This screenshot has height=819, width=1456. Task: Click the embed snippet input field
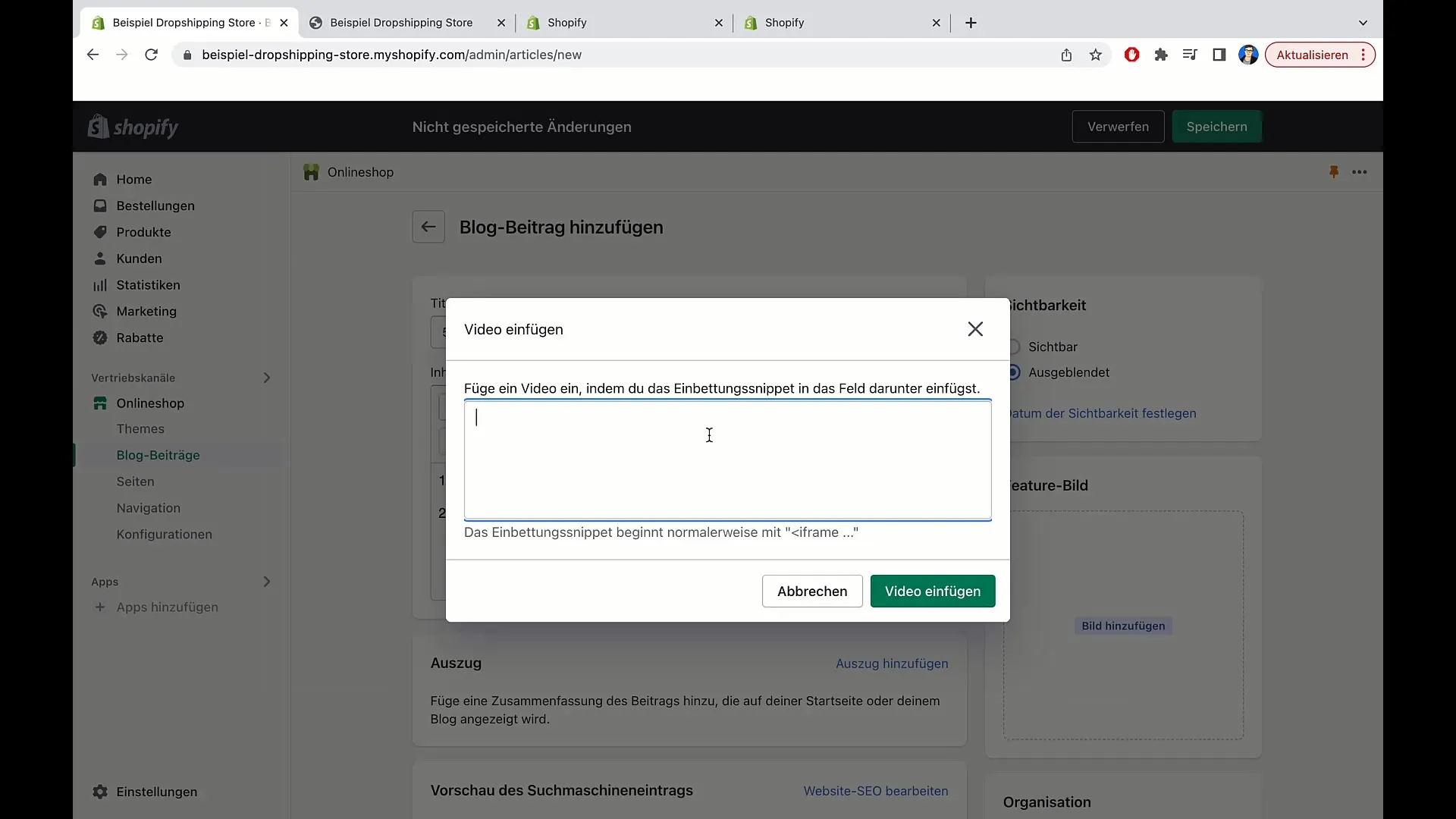[728, 460]
